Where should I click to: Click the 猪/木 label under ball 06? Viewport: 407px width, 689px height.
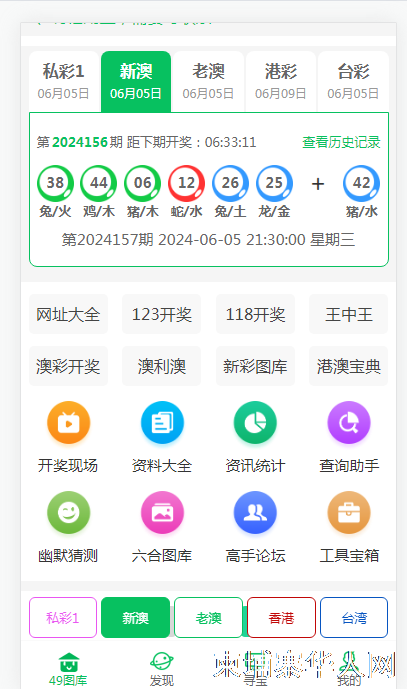pyautogui.click(x=142, y=212)
